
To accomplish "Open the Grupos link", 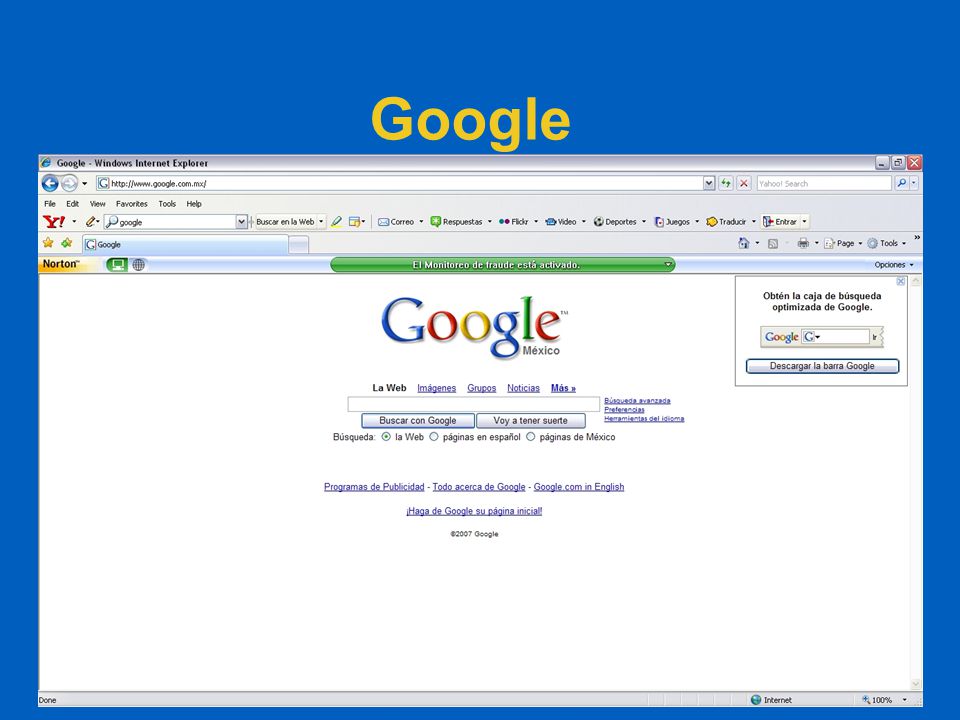I will click(x=481, y=388).
